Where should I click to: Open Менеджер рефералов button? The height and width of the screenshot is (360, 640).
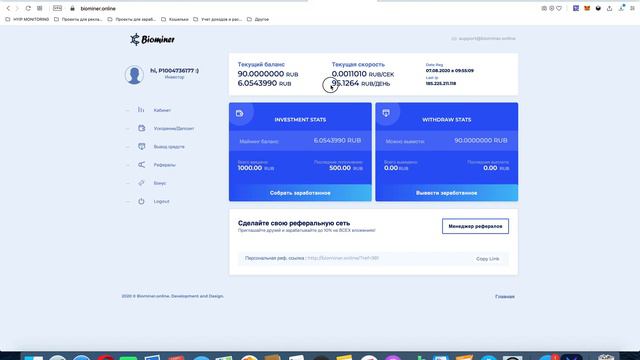tap(475, 226)
